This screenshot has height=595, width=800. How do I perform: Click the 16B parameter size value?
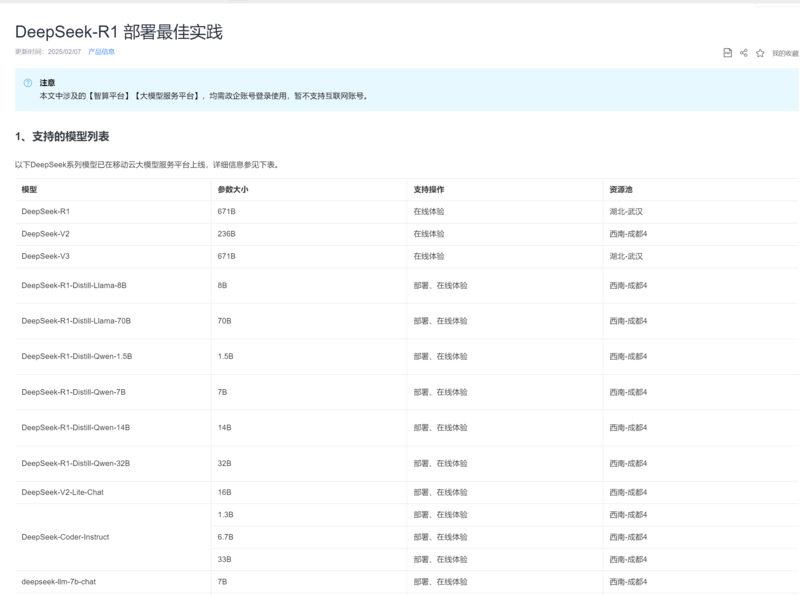(224, 492)
